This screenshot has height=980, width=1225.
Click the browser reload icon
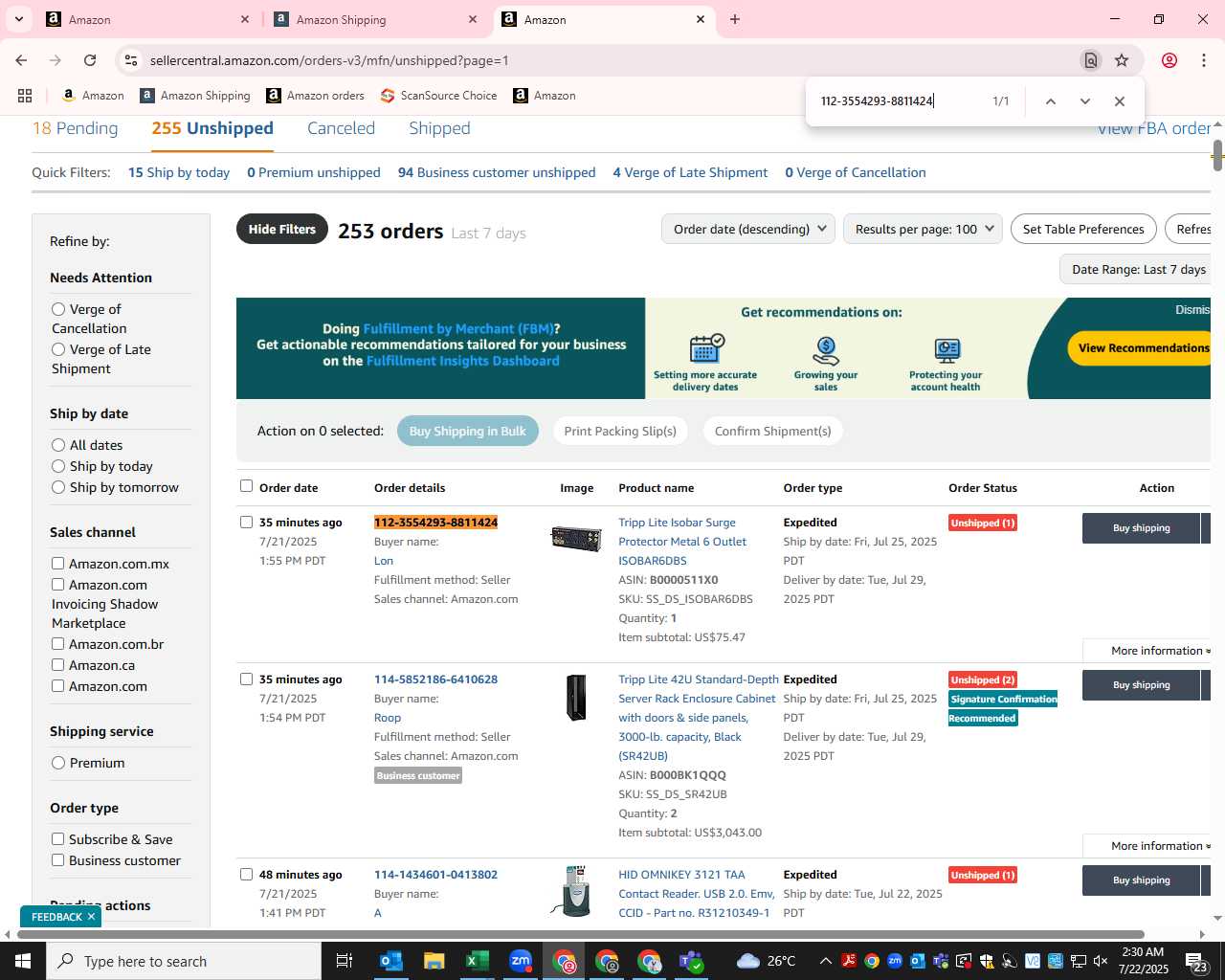90,60
